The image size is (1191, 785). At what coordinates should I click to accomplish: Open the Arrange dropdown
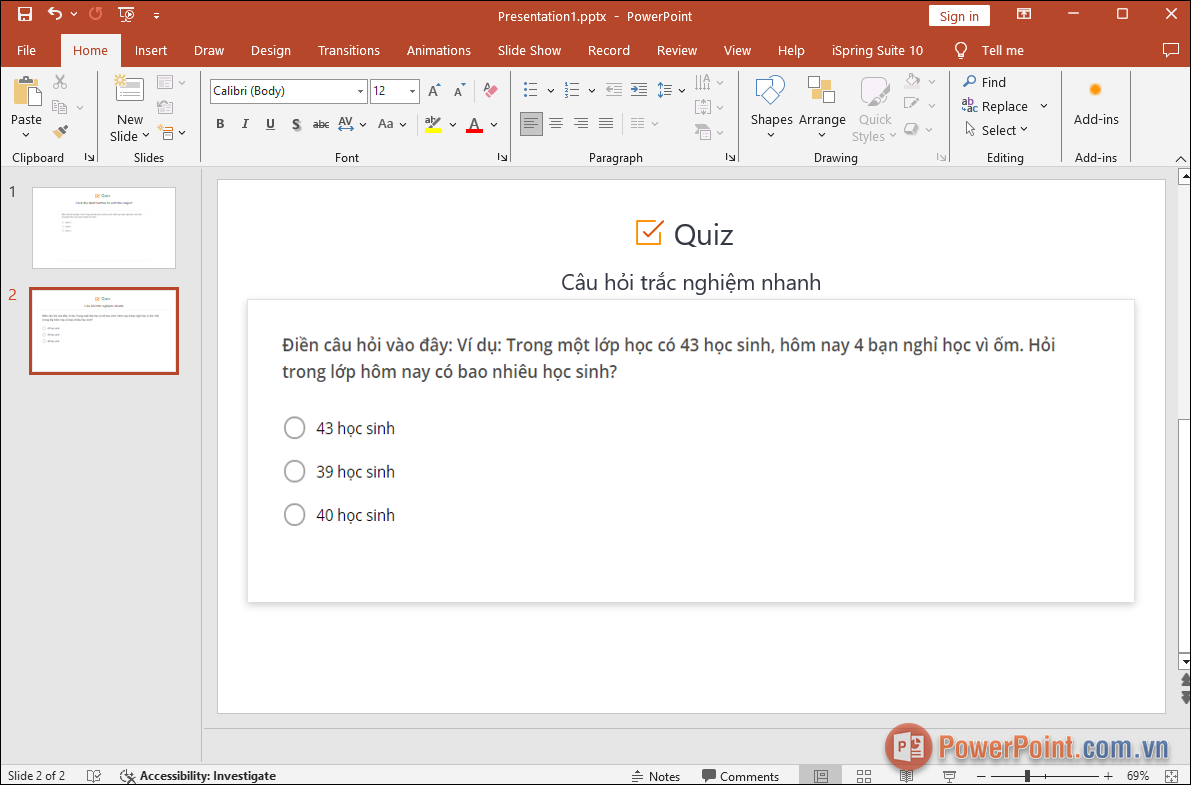point(822,106)
